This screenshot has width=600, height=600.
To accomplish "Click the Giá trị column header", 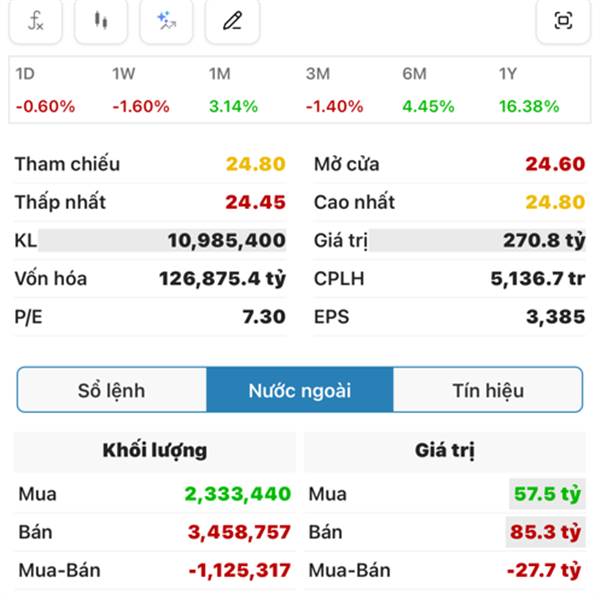I will pos(444,451).
